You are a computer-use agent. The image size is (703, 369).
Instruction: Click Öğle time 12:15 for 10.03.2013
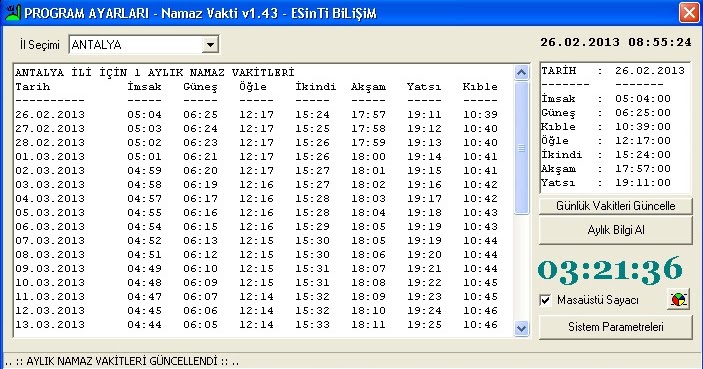[x=256, y=282]
